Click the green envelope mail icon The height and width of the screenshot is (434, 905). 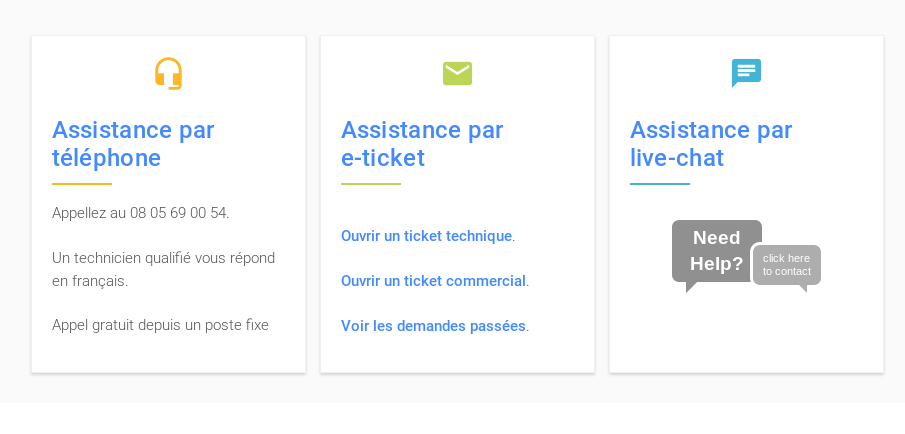[457, 73]
